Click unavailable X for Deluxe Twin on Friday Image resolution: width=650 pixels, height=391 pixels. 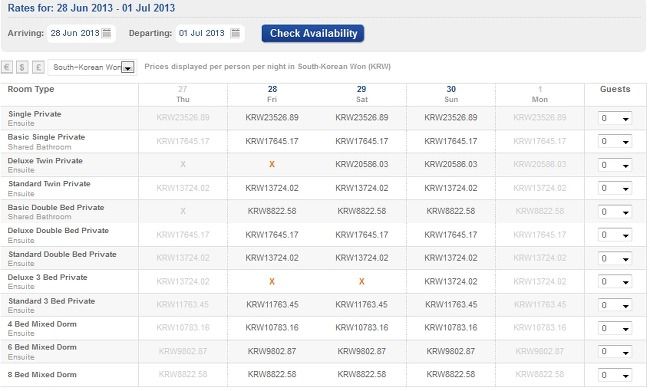tap(272, 164)
